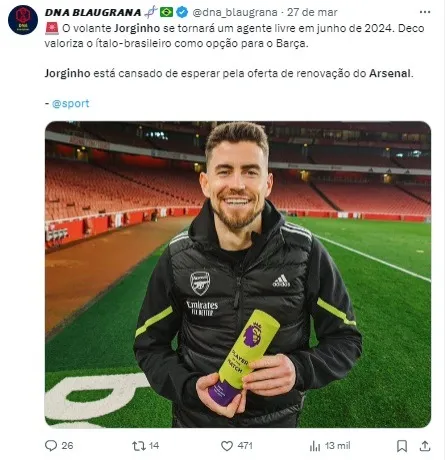
Task: Open the DNA BLAUGRANA display name
Action: coord(93,12)
